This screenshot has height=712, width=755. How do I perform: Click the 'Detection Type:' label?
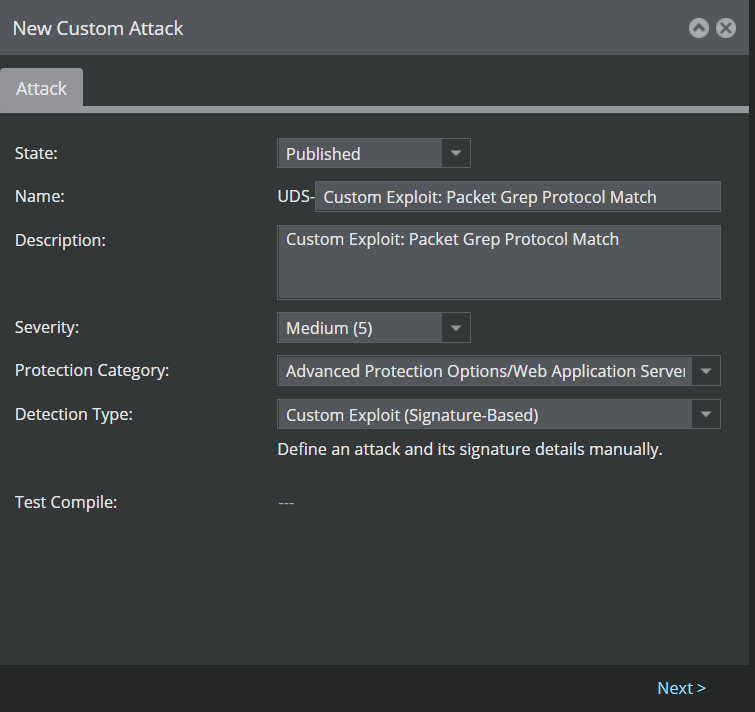click(74, 414)
